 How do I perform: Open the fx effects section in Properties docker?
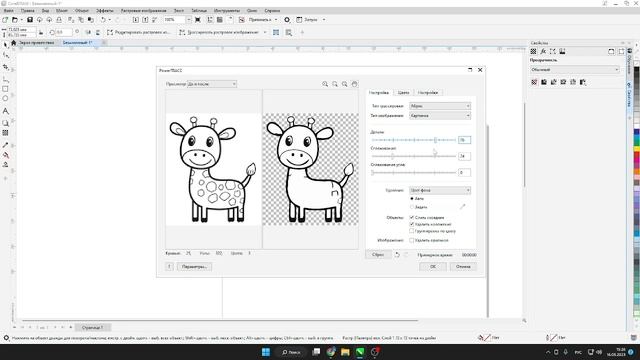543,51
